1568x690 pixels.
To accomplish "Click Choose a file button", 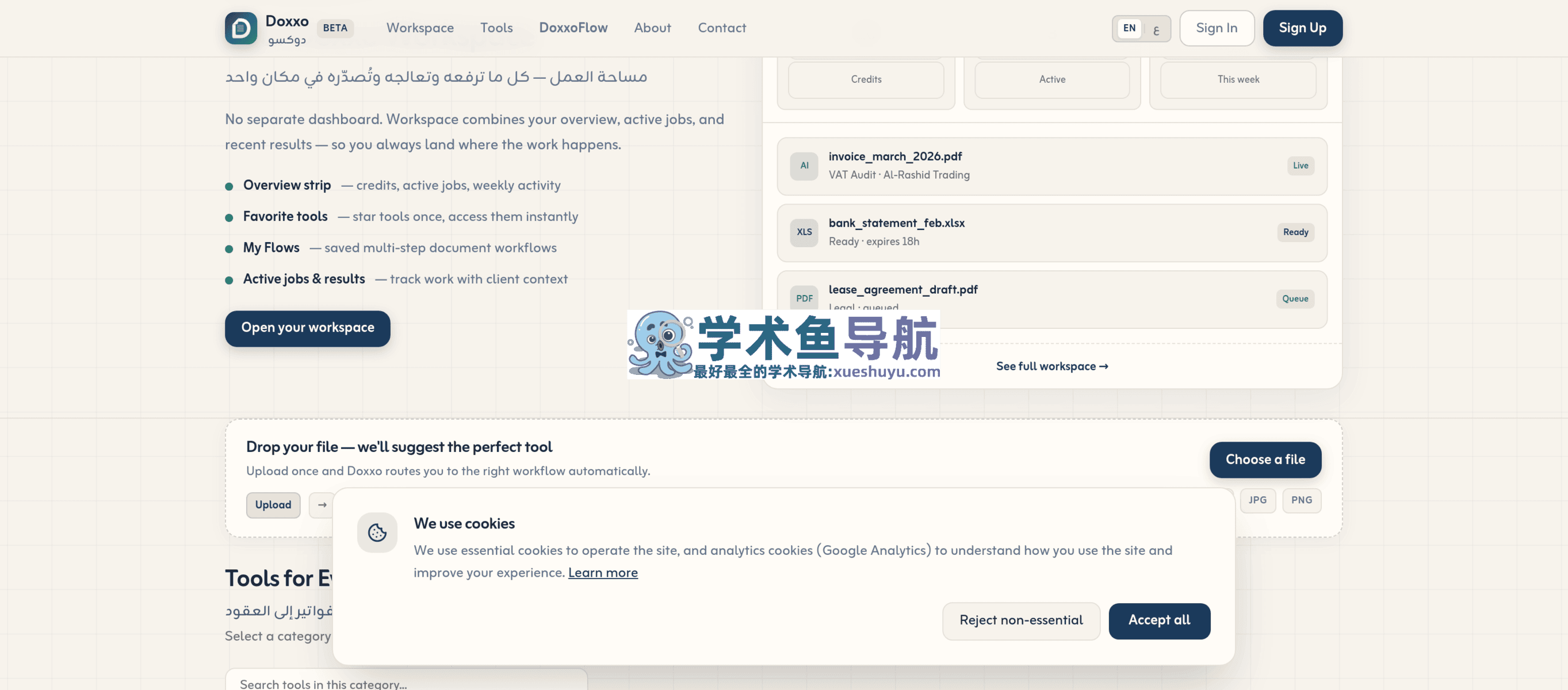I will tap(1265, 459).
